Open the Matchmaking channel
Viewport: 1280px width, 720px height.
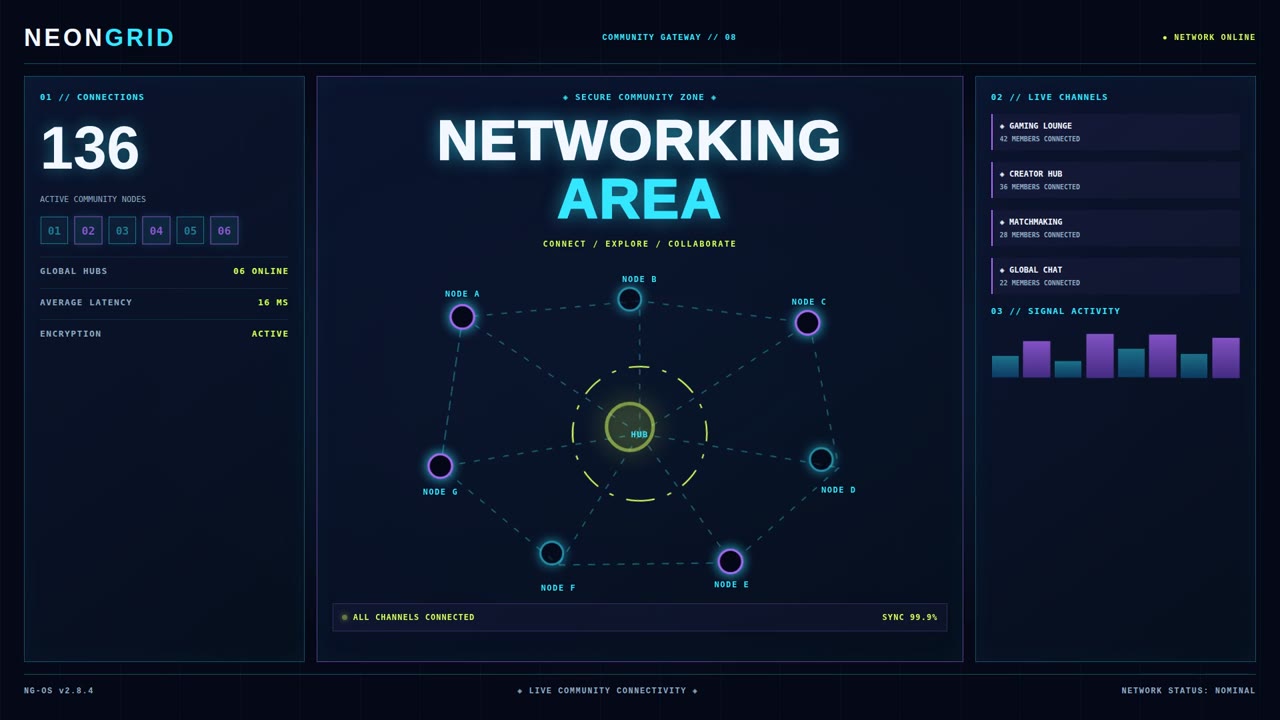pyautogui.click(x=1115, y=228)
